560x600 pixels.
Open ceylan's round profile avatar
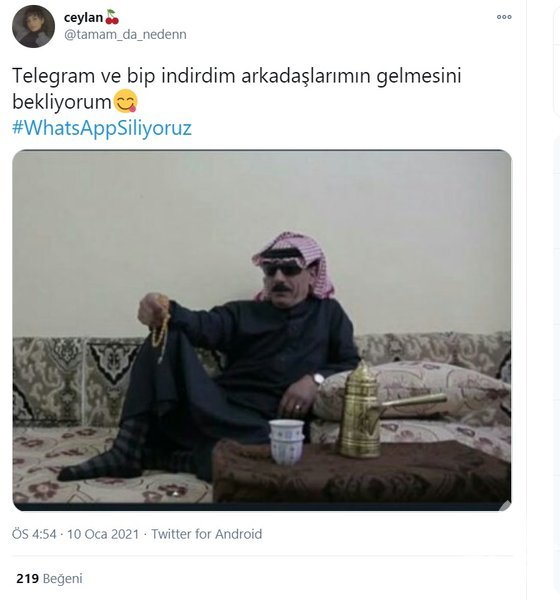(x=33, y=26)
